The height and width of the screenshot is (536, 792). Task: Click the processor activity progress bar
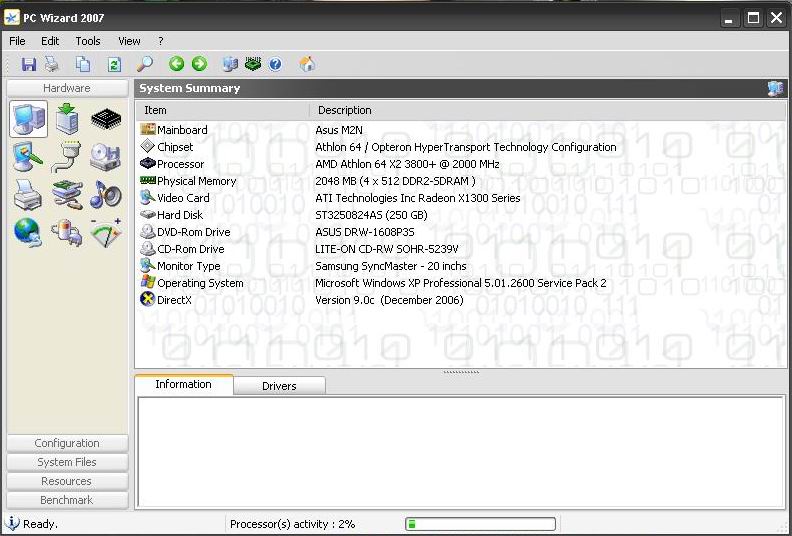480,524
